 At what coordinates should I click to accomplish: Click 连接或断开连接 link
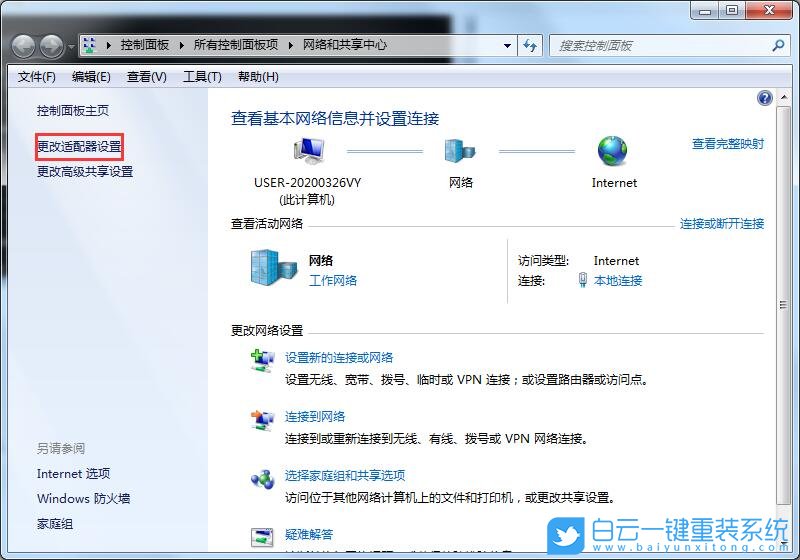[x=722, y=223]
